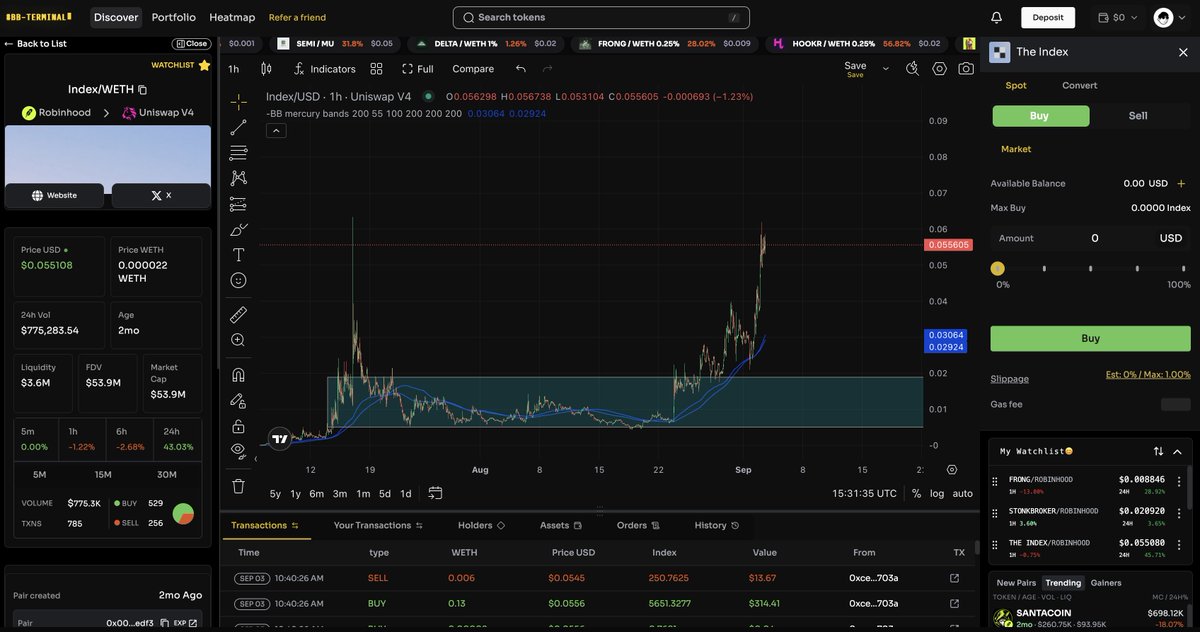
Task: Toggle stay in drawing mode
Action: tap(238, 400)
